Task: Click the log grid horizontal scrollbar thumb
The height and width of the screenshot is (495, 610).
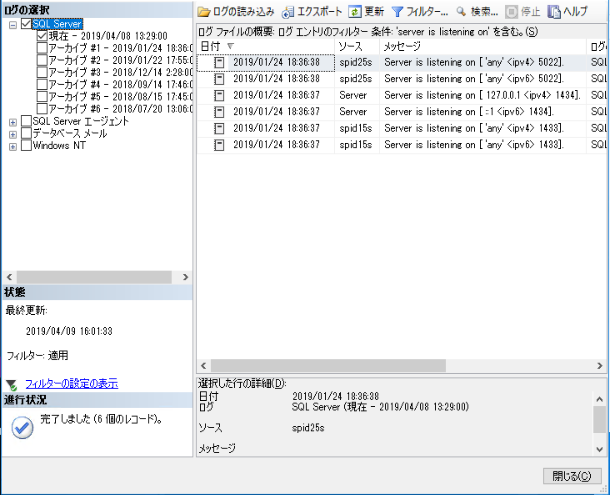Action: (x=328, y=366)
